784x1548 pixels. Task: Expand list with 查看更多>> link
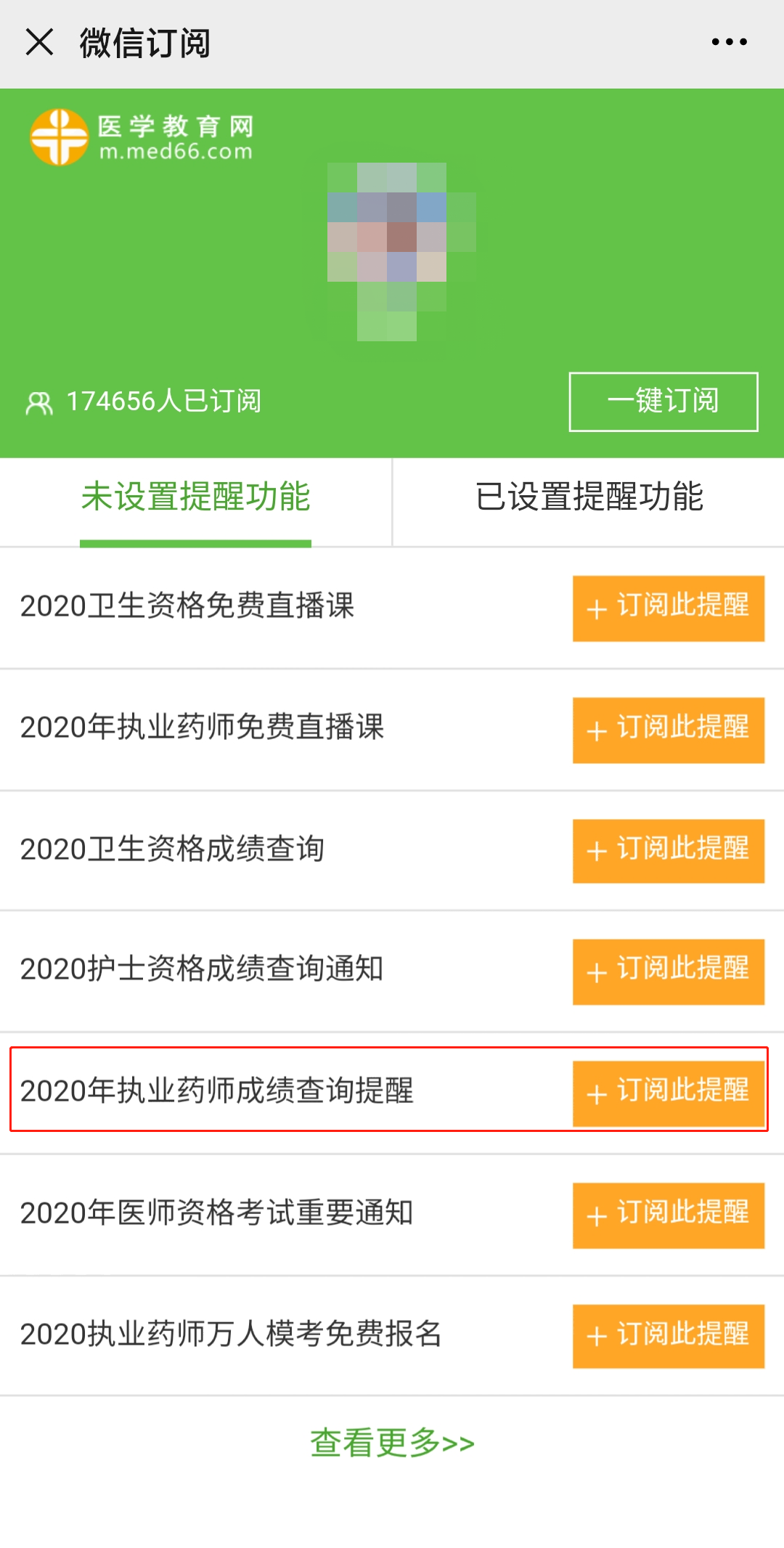392,1443
